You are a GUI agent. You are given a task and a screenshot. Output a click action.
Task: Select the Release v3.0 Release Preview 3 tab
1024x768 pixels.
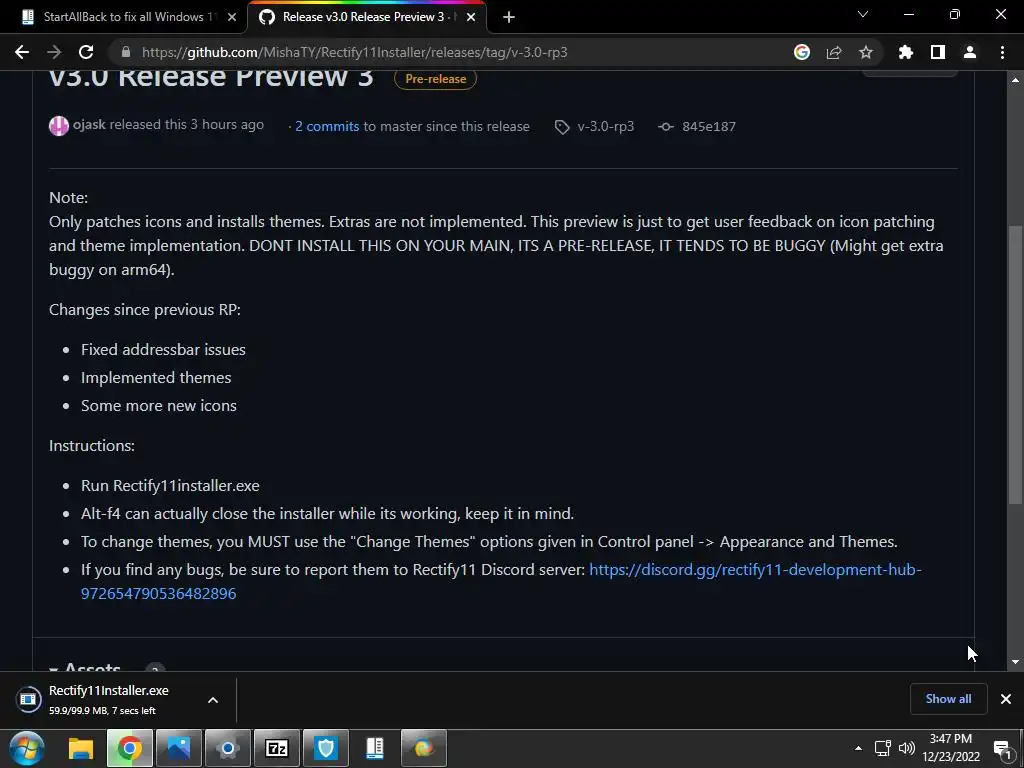366,17
